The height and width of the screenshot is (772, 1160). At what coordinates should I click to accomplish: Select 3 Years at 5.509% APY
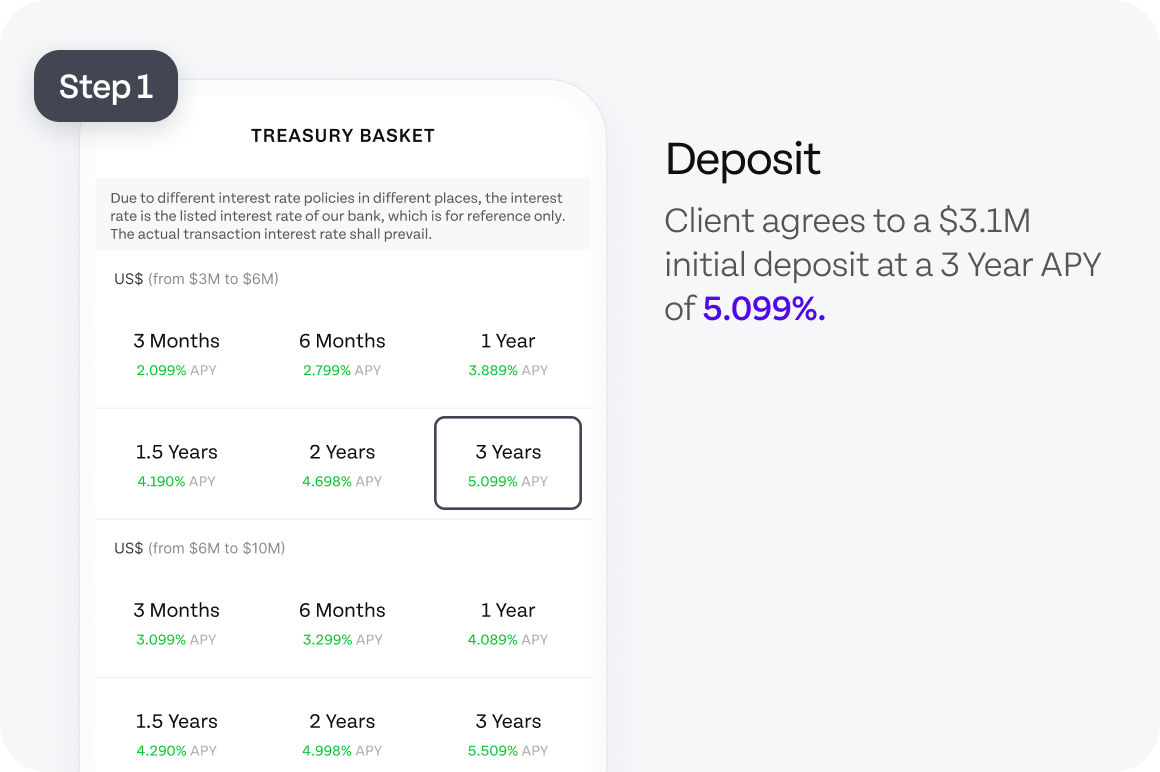coord(508,734)
